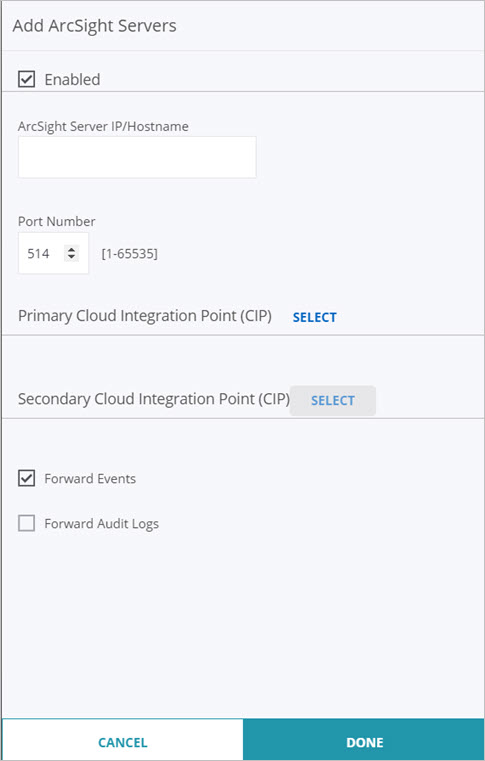Confirm with the DONE button
This screenshot has height=761, width=485.
[x=364, y=742]
